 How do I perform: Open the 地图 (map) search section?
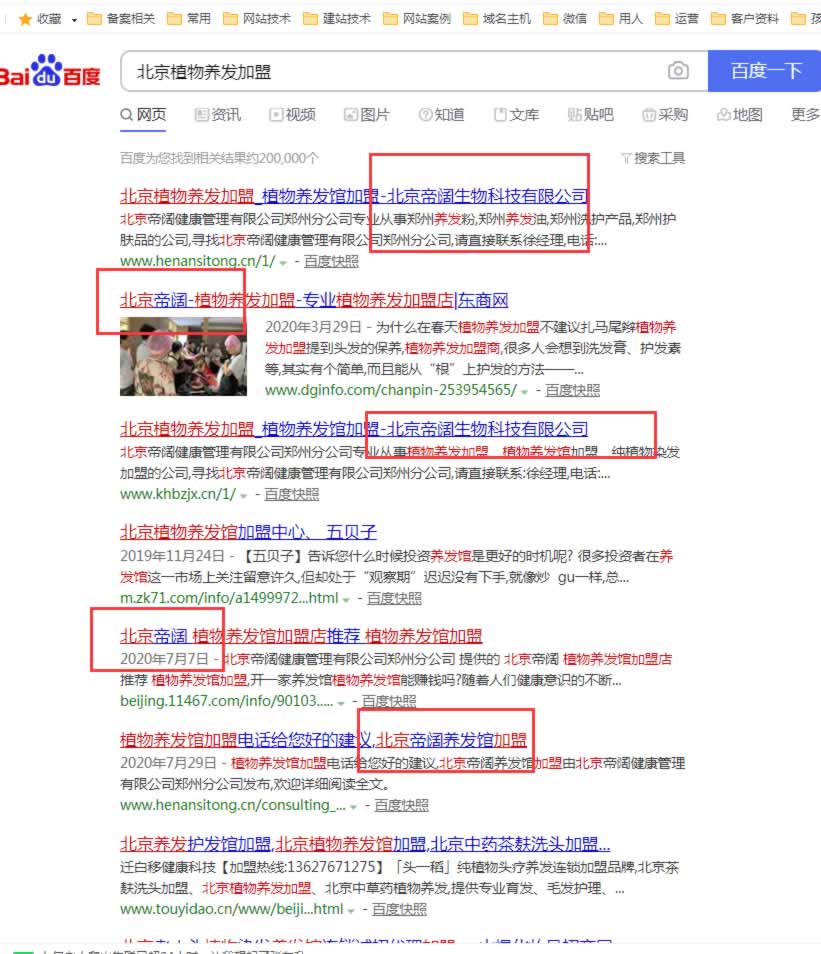point(740,114)
